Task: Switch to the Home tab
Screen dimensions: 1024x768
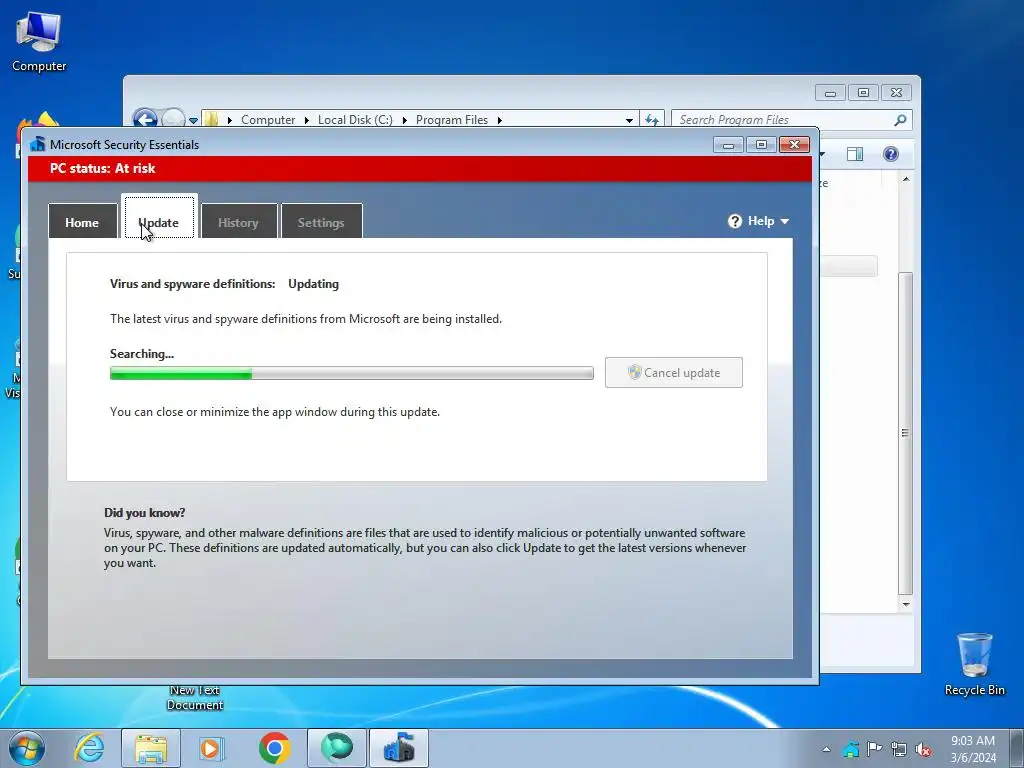Action: coord(82,222)
